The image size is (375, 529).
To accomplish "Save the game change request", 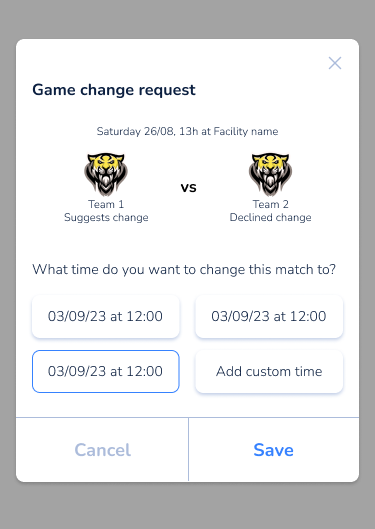I will 273,450.
